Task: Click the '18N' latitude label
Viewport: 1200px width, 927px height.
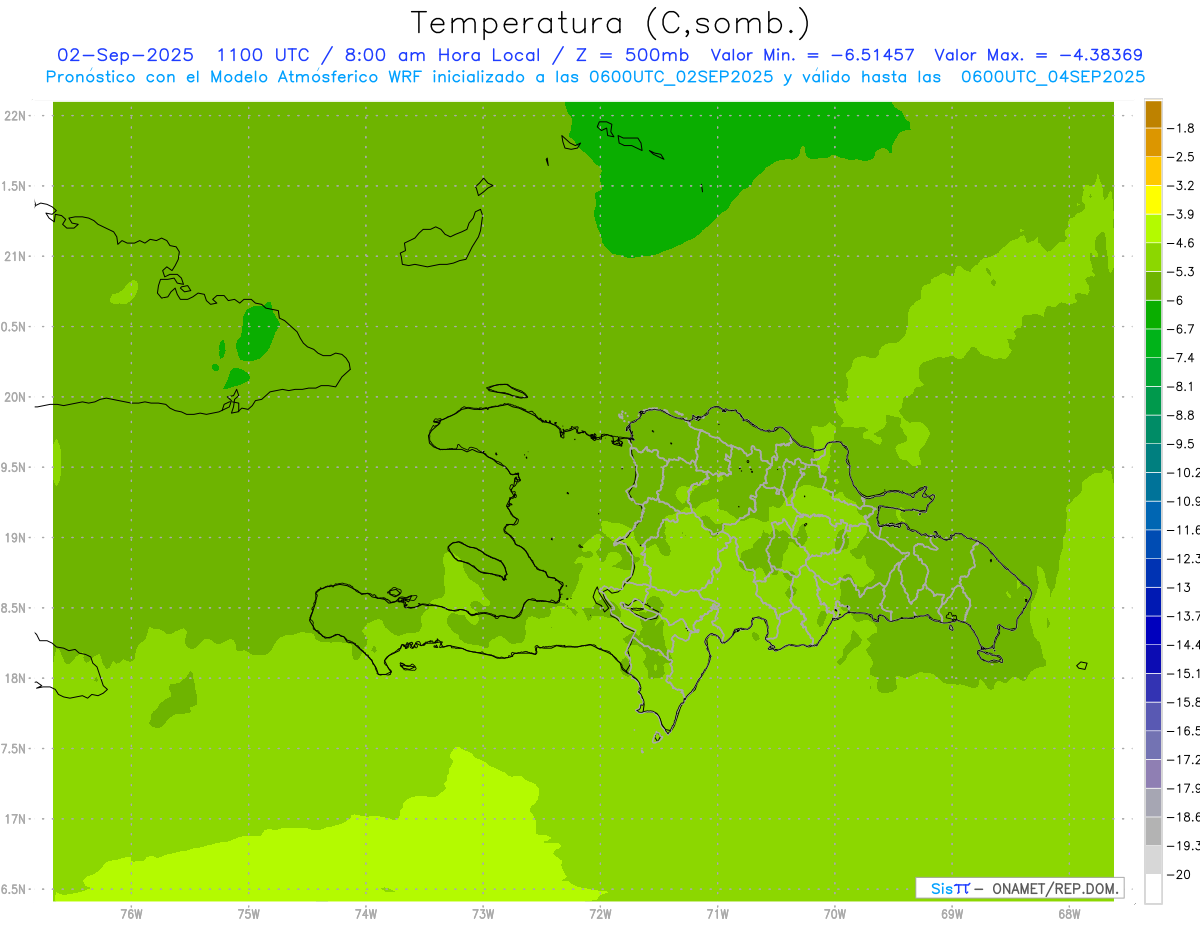Action: [16, 678]
